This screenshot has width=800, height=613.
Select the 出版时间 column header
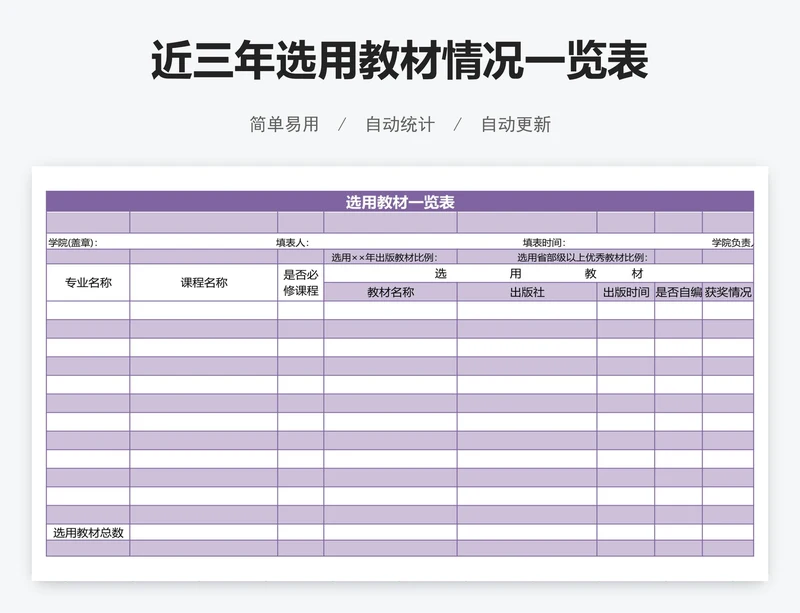point(626,292)
